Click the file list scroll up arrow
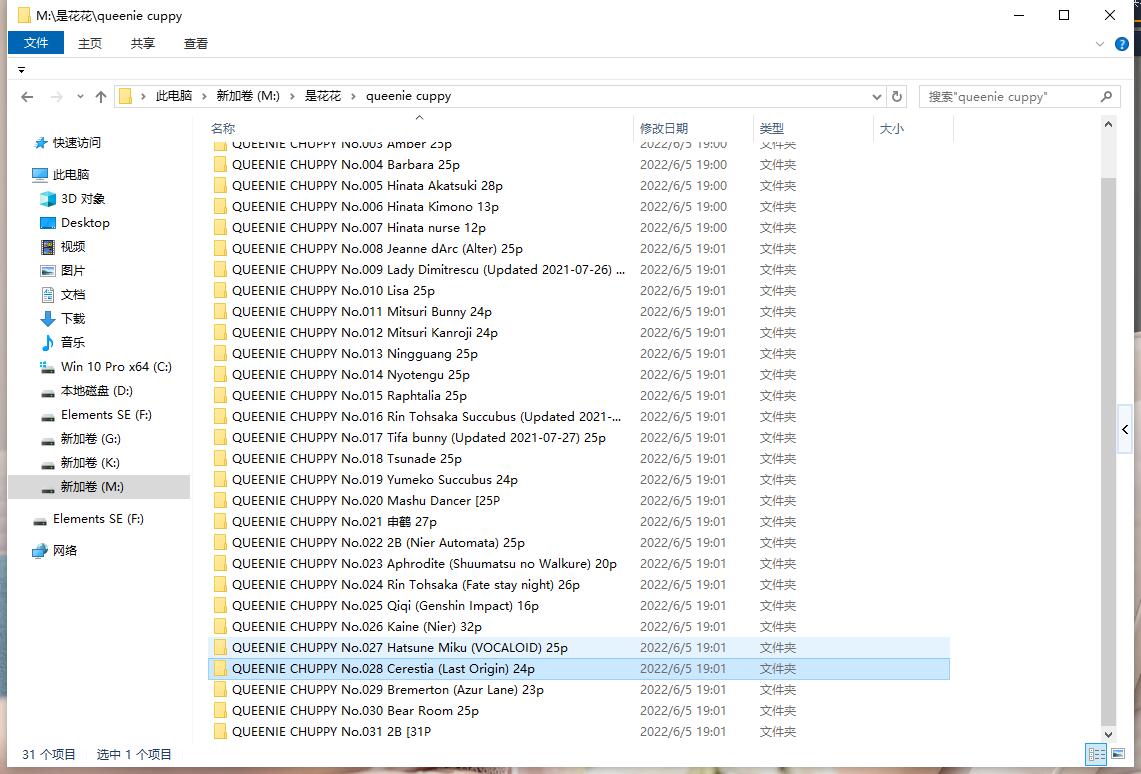Image resolution: width=1141 pixels, height=774 pixels. 1108,124
